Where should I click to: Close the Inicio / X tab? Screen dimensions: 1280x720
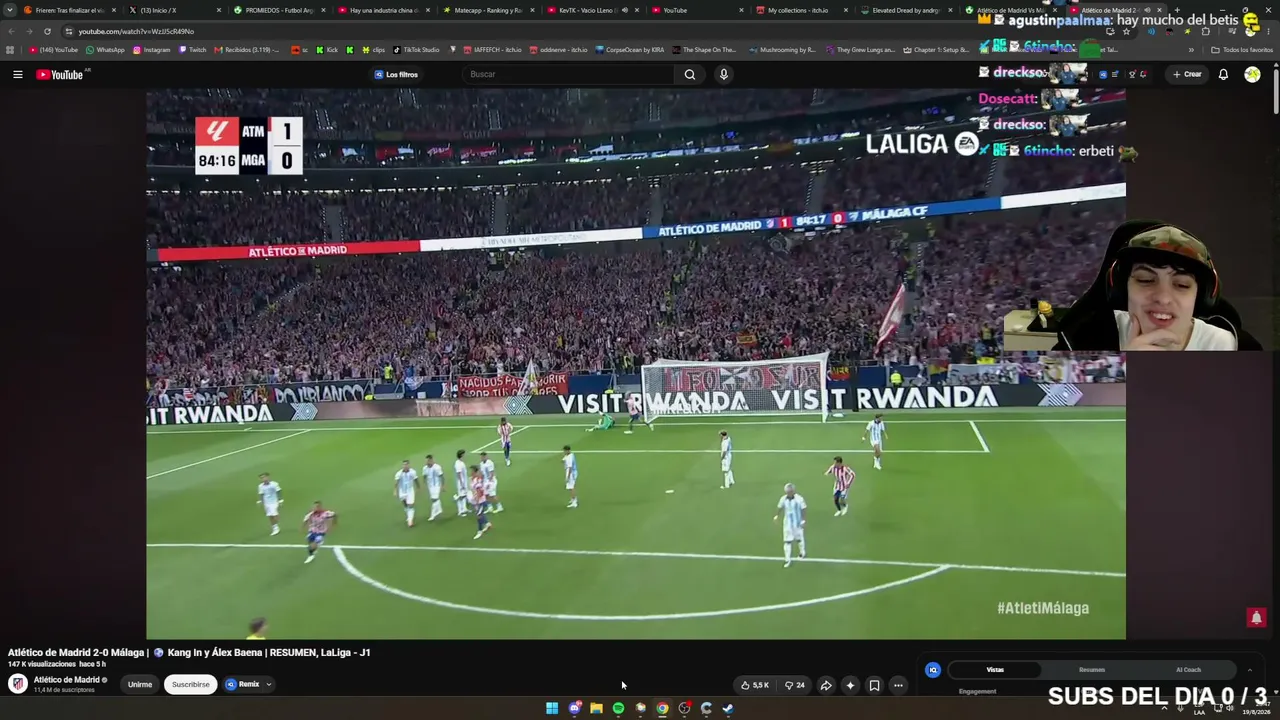click(x=219, y=10)
